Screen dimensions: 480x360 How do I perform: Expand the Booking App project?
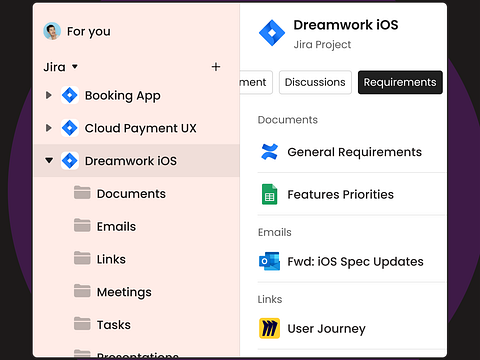coord(49,95)
